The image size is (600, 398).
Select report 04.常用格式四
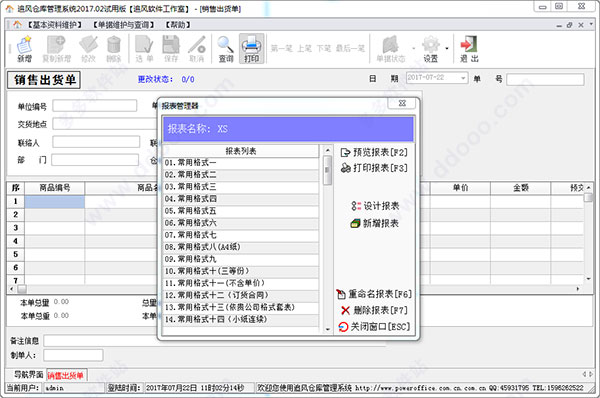click(241, 199)
